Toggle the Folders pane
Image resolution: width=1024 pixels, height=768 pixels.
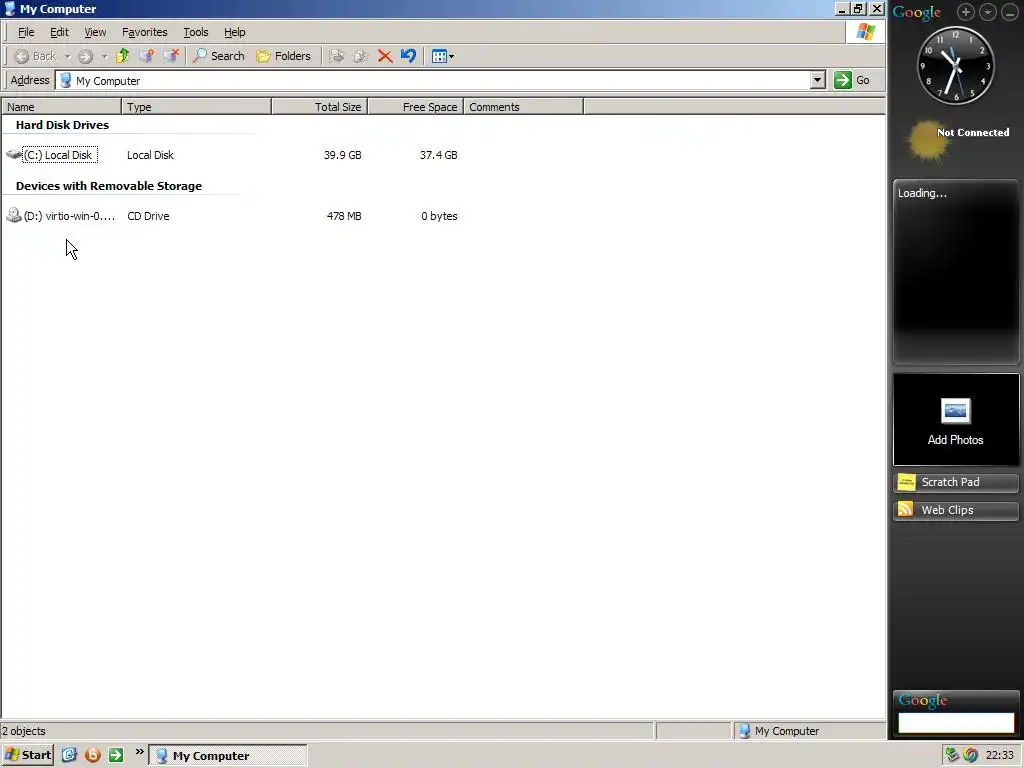pyautogui.click(x=283, y=56)
